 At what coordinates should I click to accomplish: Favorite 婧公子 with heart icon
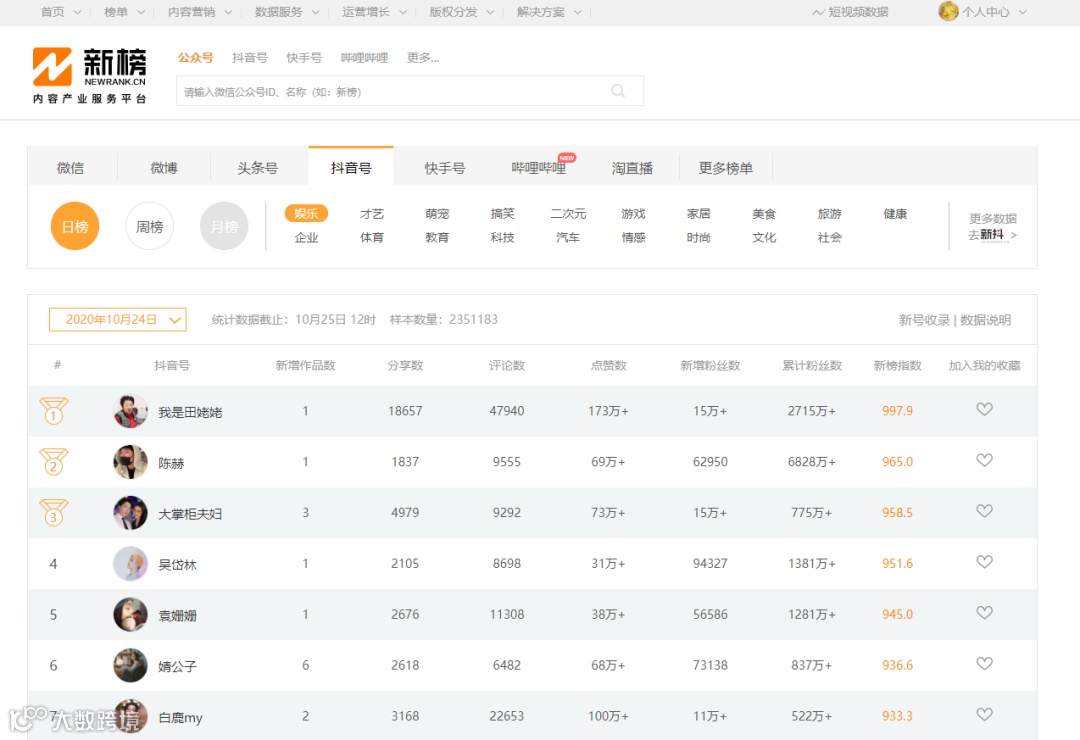(x=984, y=664)
